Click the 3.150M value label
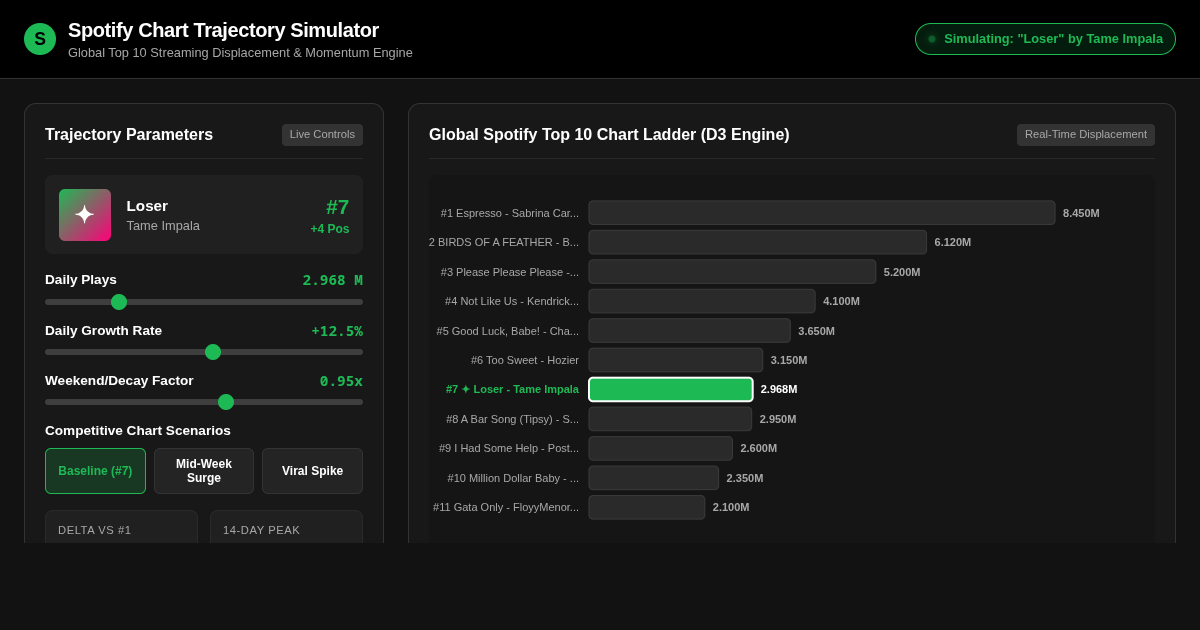Image resolution: width=1200 pixels, height=630 pixels. [x=789, y=360]
